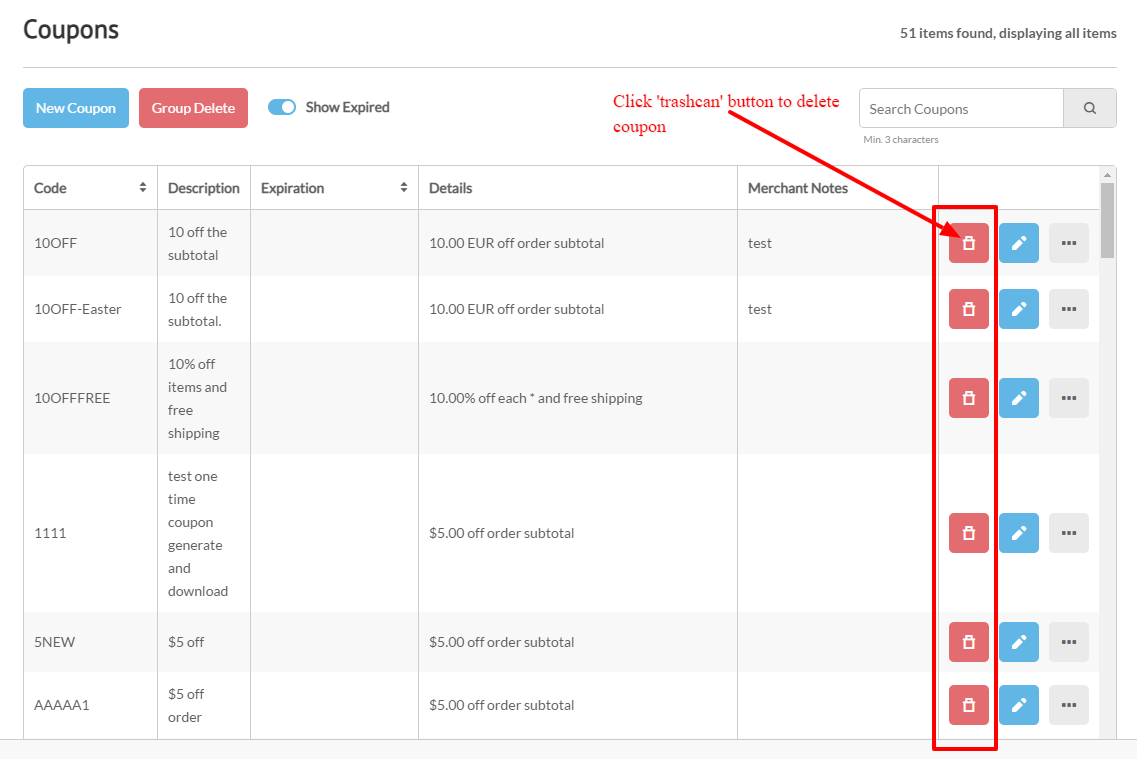This screenshot has height=759, width=1137.
Task: Open more options for 10OFF-Easter coupon
Action: (x=1069, y=309)
